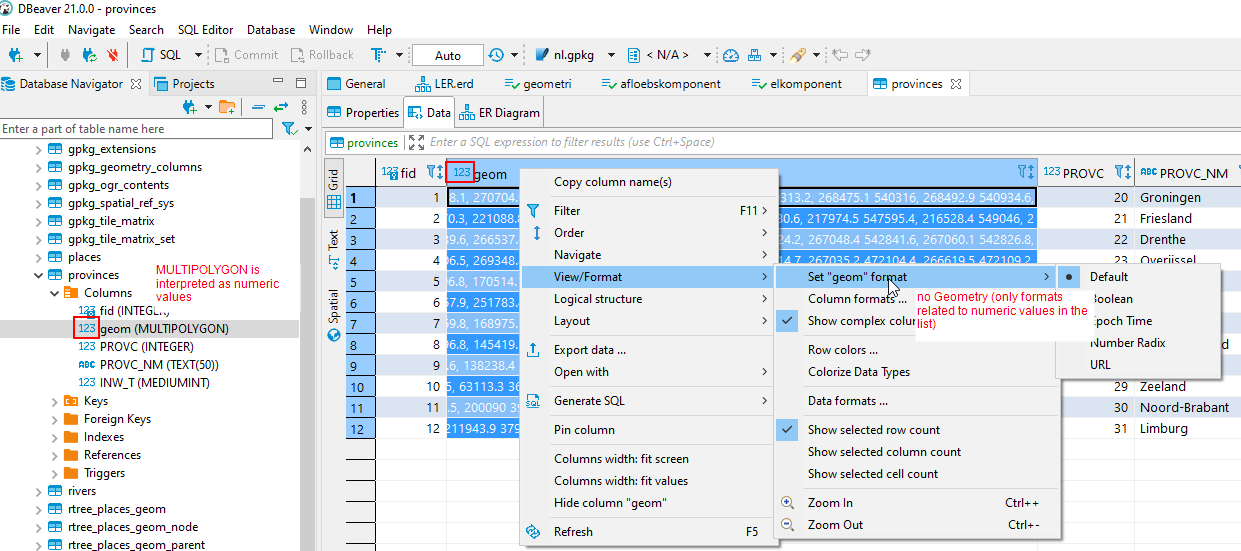
Task: Open the Filter submenu
Action: (x=649, y=211)
